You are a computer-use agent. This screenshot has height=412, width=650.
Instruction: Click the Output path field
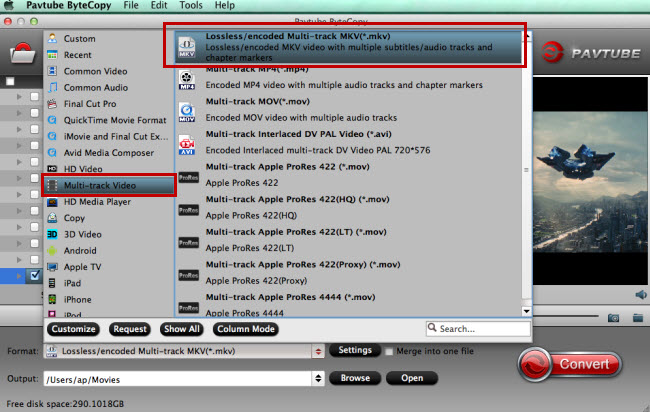click(x=178, y=379)
